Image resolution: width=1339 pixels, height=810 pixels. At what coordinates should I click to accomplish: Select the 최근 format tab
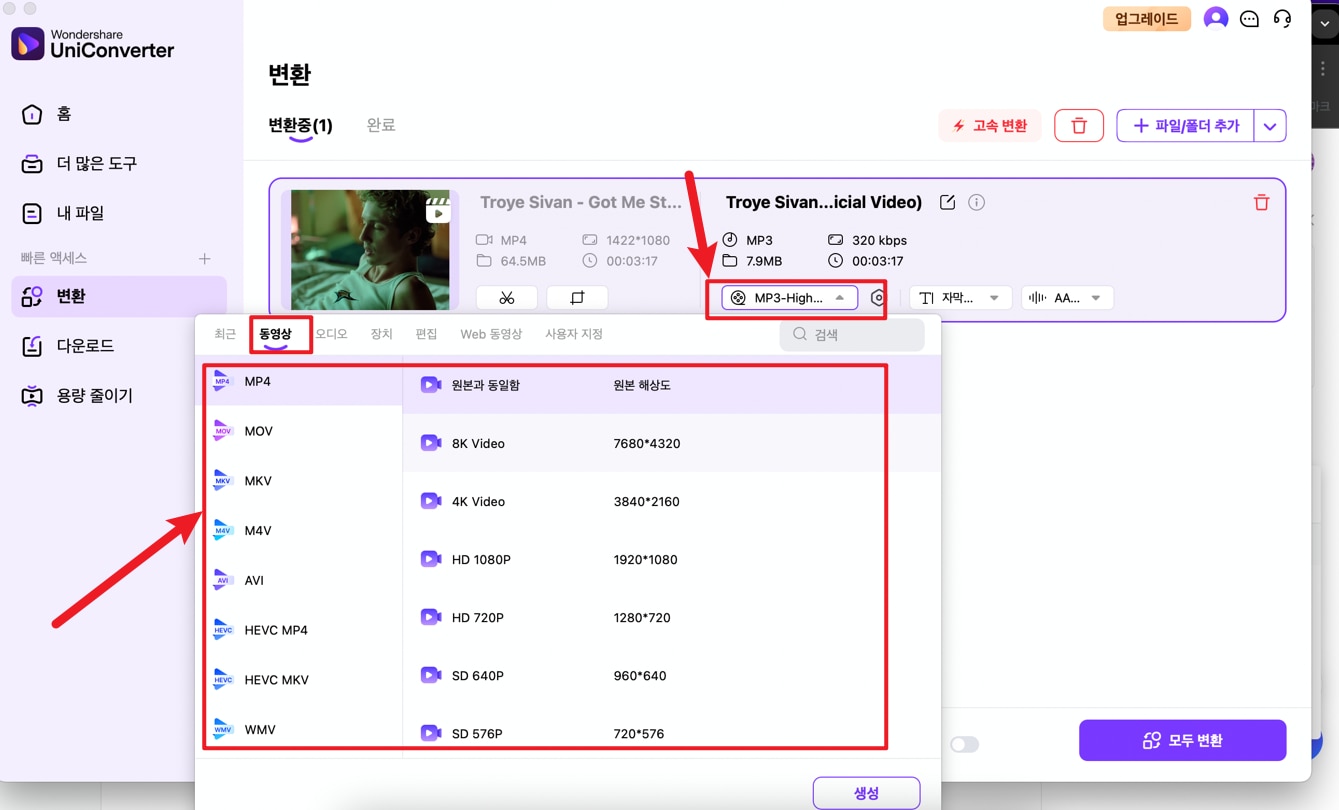(x=225, y=334)
